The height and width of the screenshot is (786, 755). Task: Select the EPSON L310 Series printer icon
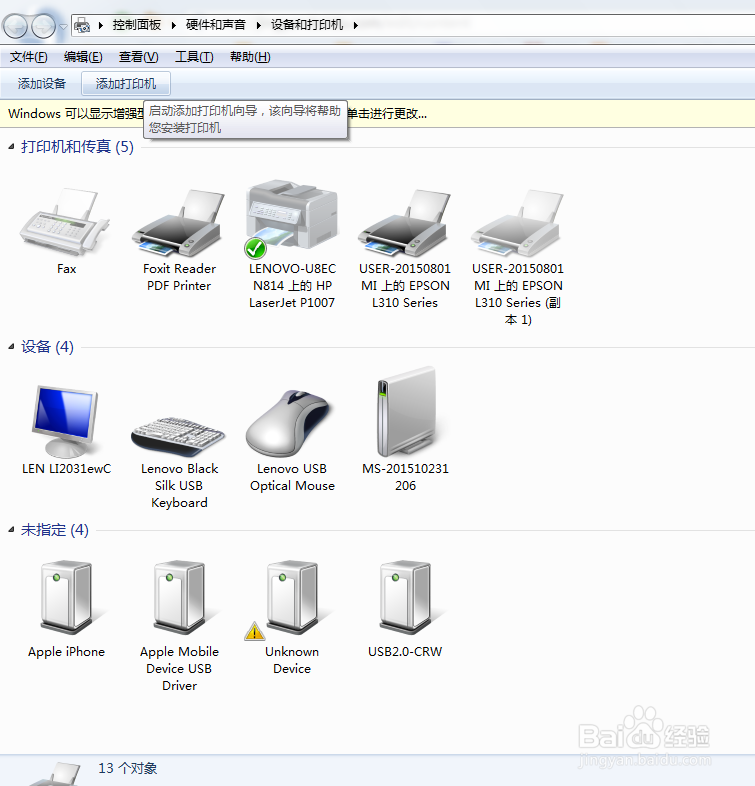[405, 222]
